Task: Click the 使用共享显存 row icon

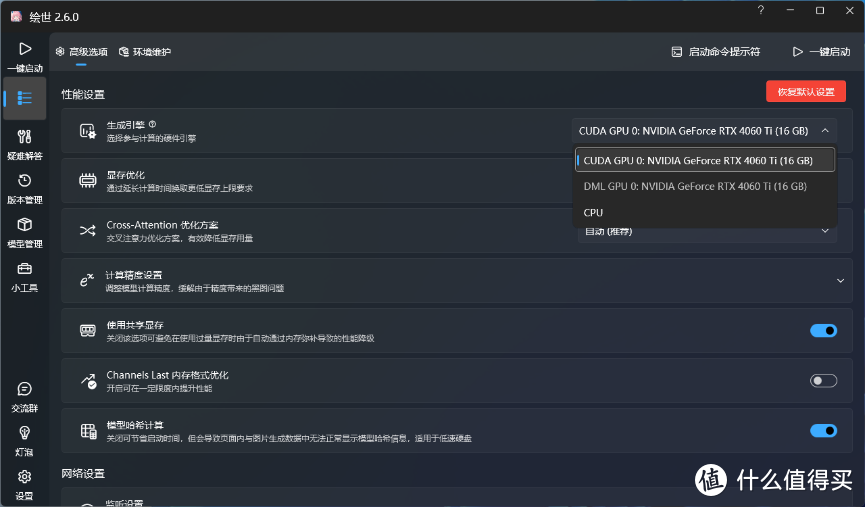Action: [x=88, y=330]
